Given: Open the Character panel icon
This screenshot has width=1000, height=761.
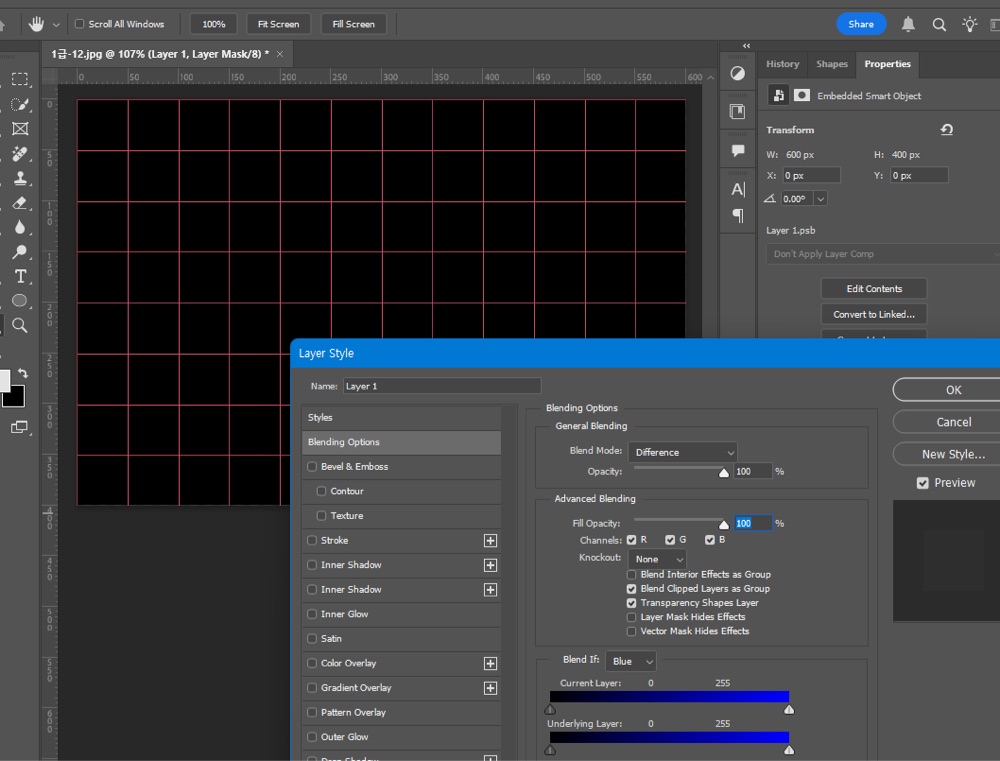Looking at the screenshot, I should 738,189.
